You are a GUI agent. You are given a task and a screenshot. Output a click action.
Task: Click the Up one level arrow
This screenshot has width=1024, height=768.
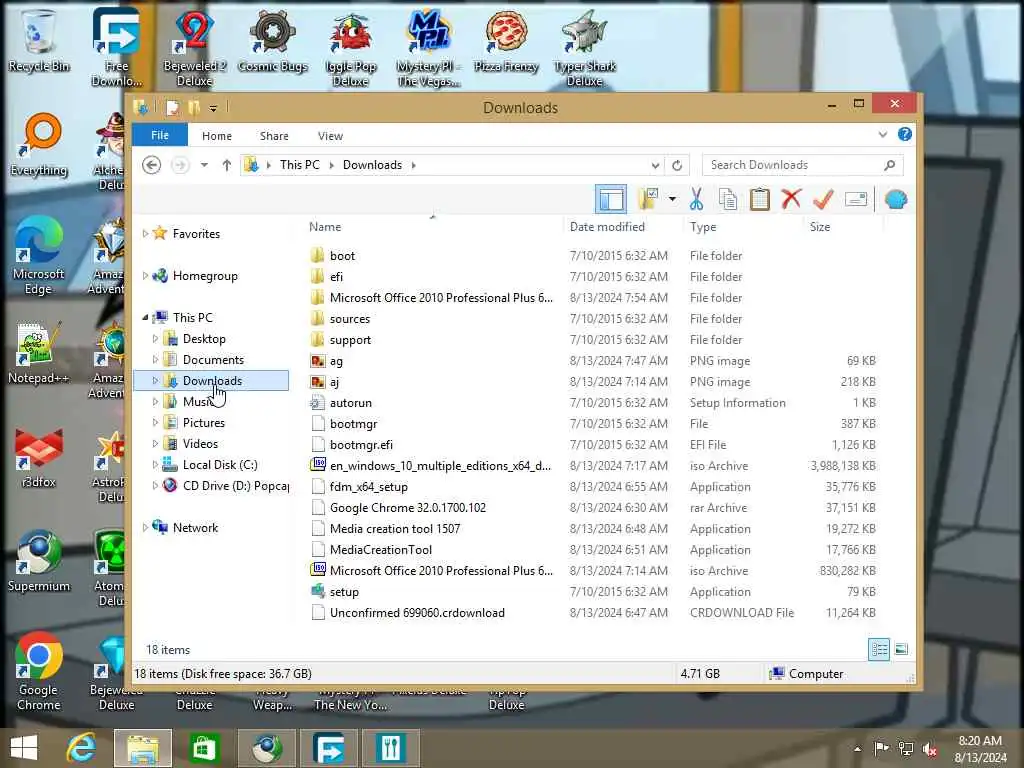[x=227, y=165]
